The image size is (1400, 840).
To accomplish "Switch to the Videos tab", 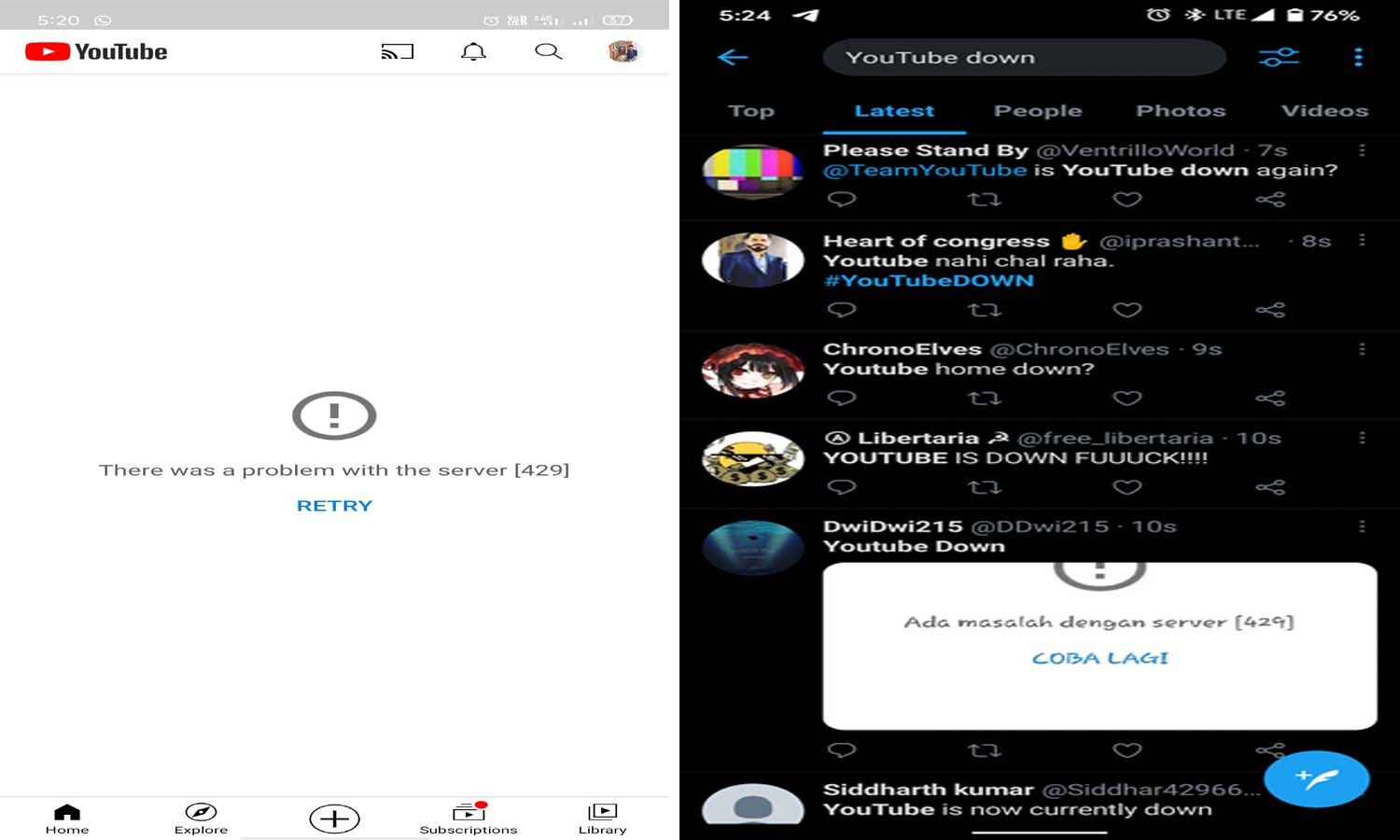I will pyautogui.click(x=1324, y=111).
